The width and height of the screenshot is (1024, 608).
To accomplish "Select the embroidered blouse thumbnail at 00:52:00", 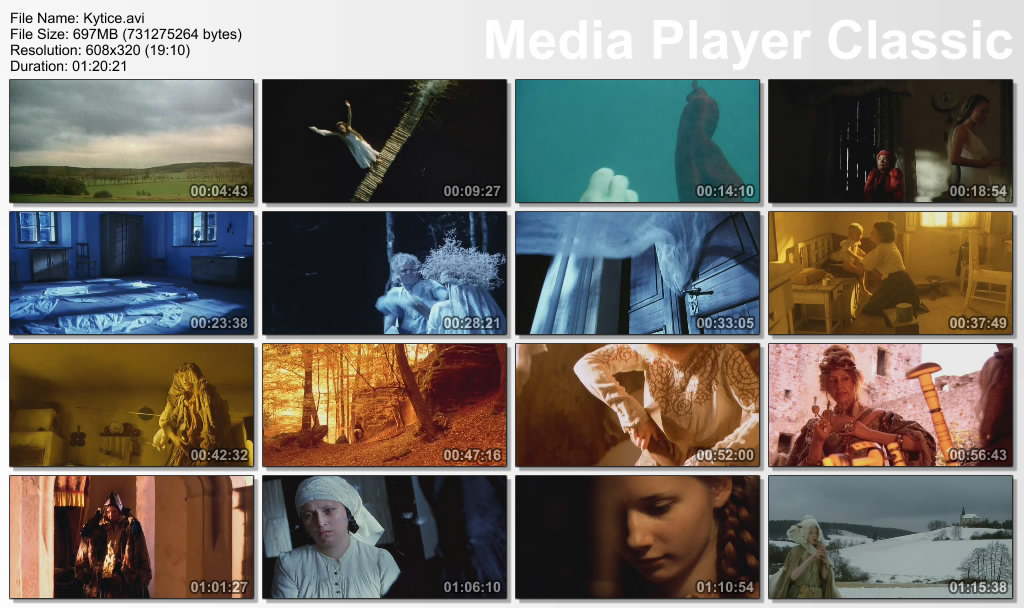I will pos(637,404).
